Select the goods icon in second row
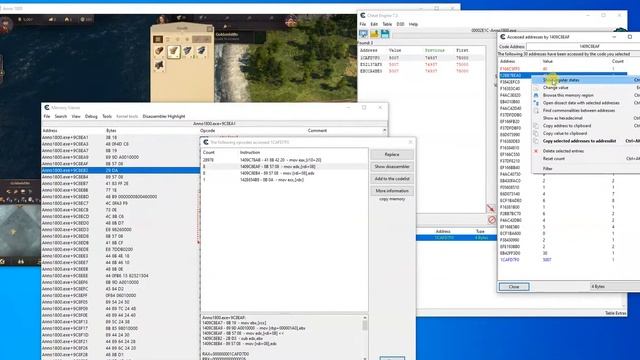Screen dimensions: 640x360 click(159, 65)
